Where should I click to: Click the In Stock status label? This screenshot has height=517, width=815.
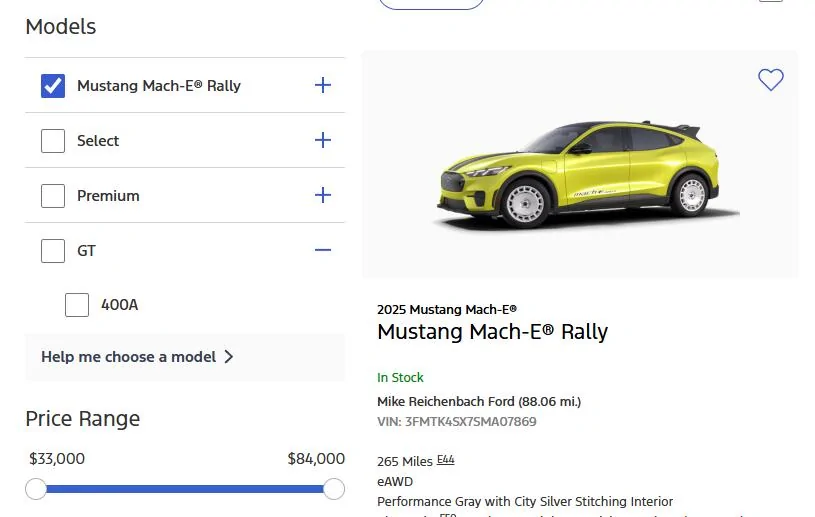point(400,378)
